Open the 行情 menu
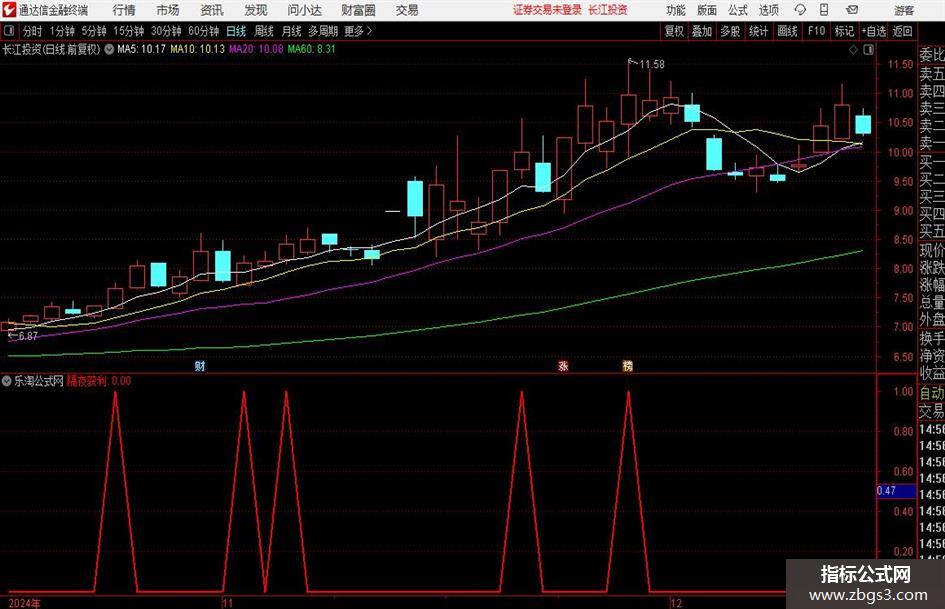The image size is (945, 609). pos(124,10)
